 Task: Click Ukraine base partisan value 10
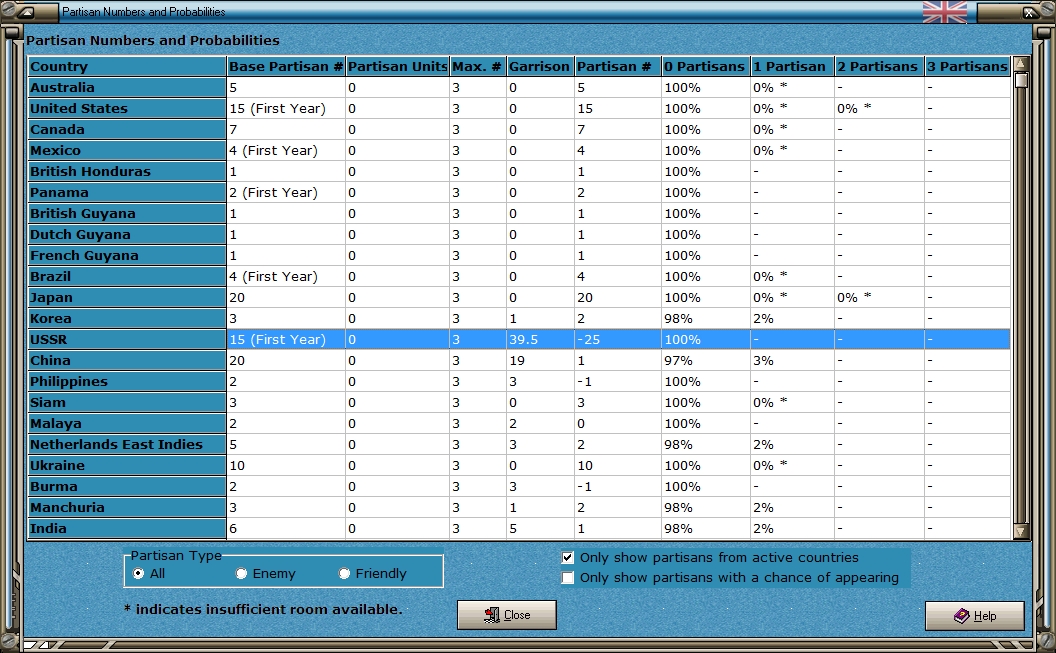[237, 465]
